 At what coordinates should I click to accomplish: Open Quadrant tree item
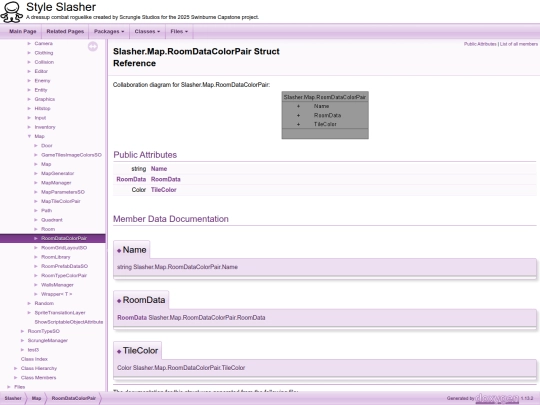click(52, 220)
